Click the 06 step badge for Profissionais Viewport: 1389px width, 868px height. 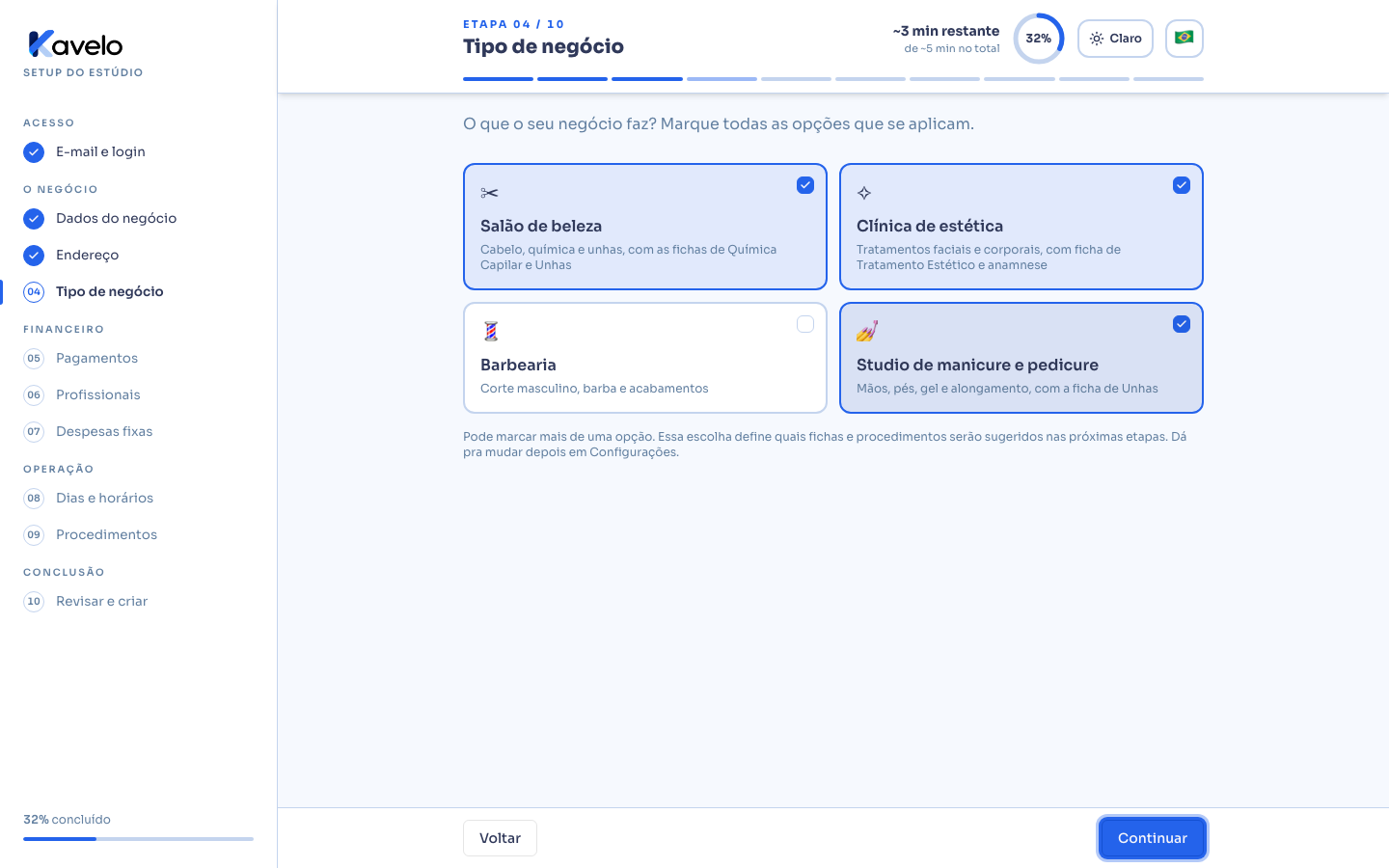click(x=34, y=395)
